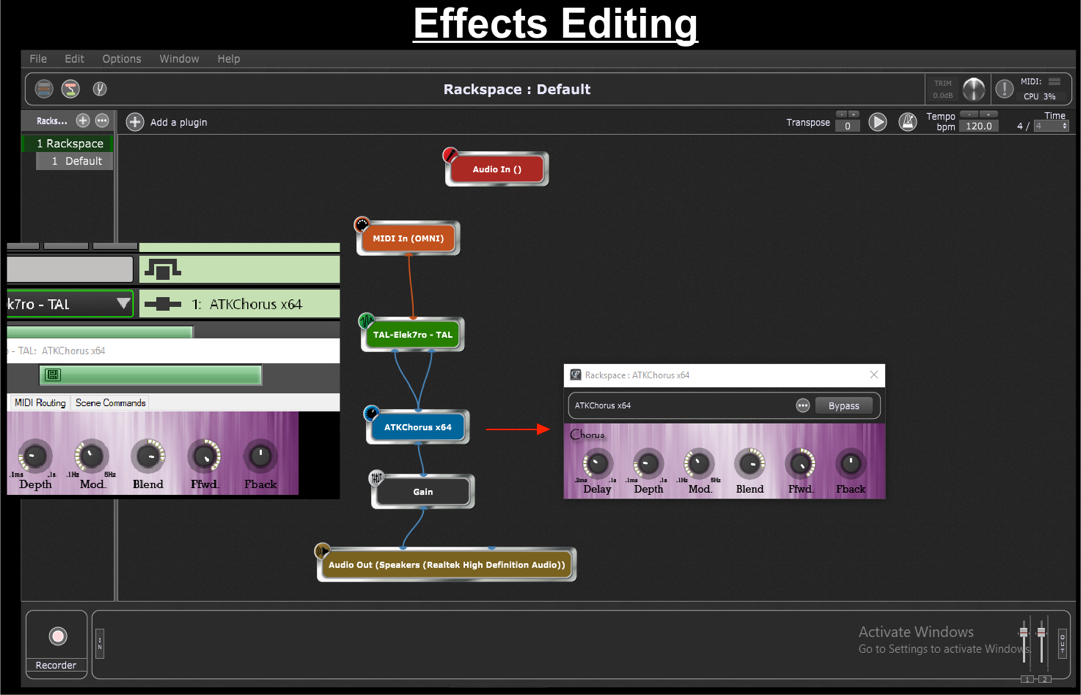
Task: Open the Options menu
Action: click(x=121, y=59)
